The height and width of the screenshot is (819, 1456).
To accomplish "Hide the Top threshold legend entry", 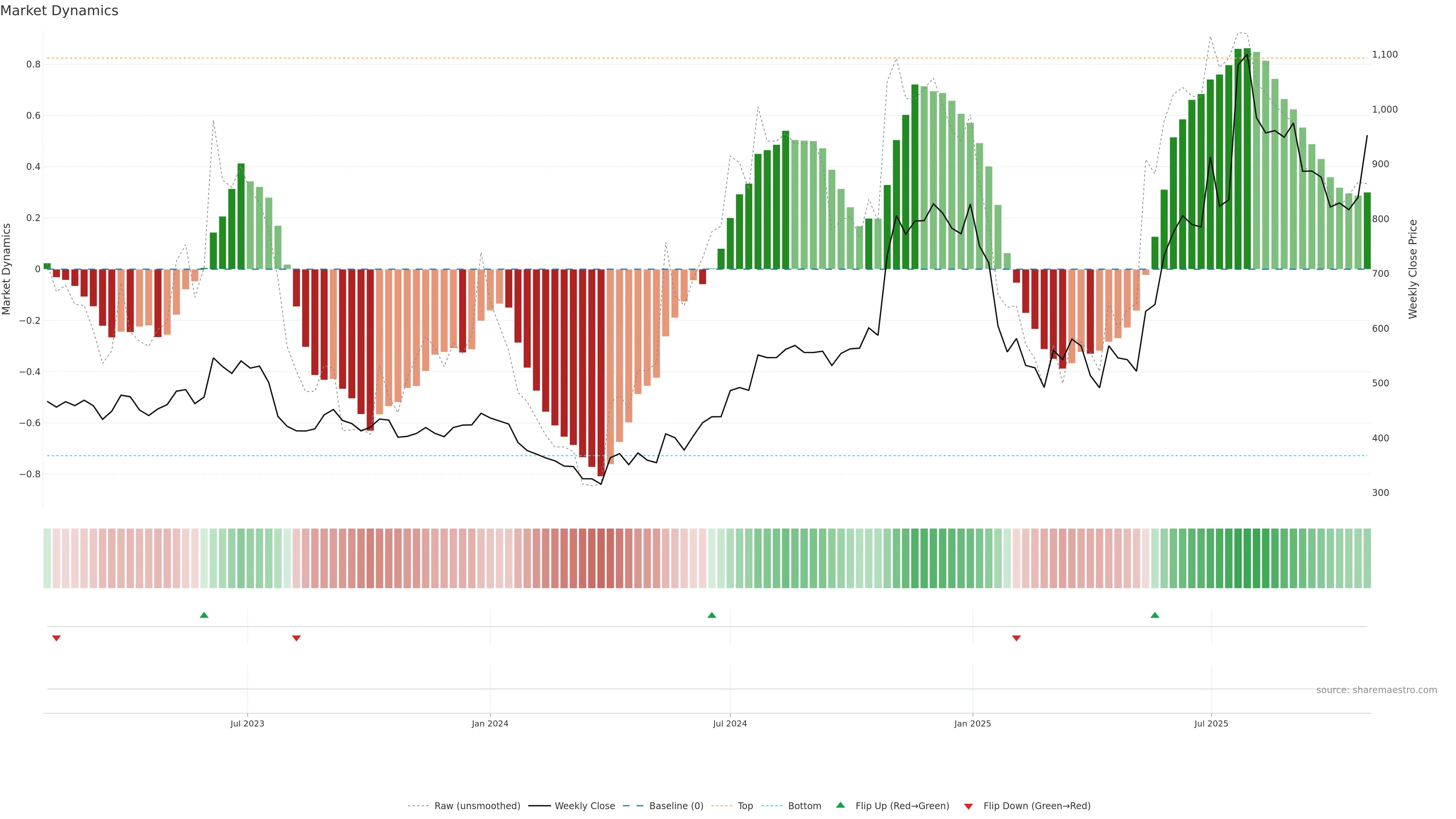I will tap(745, 806).
